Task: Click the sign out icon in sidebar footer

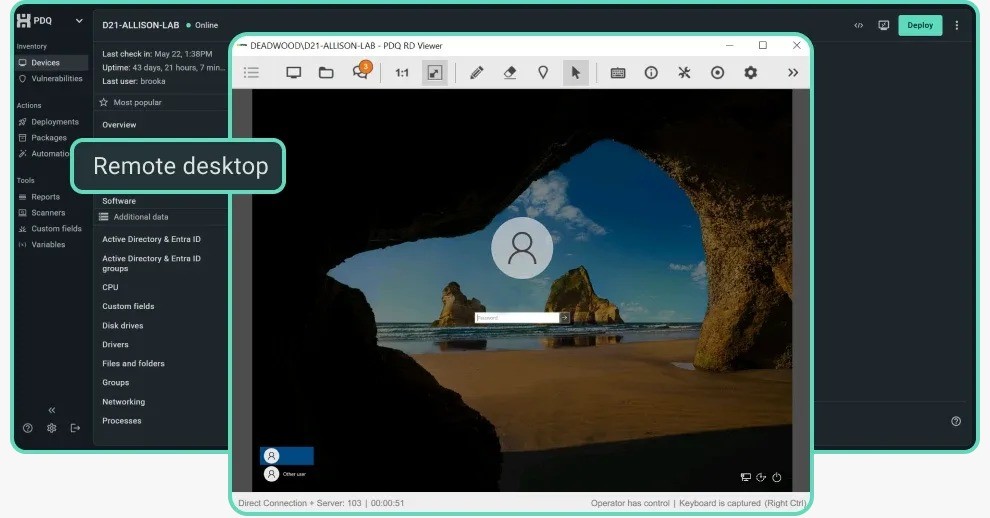Action: coord(75,428)
